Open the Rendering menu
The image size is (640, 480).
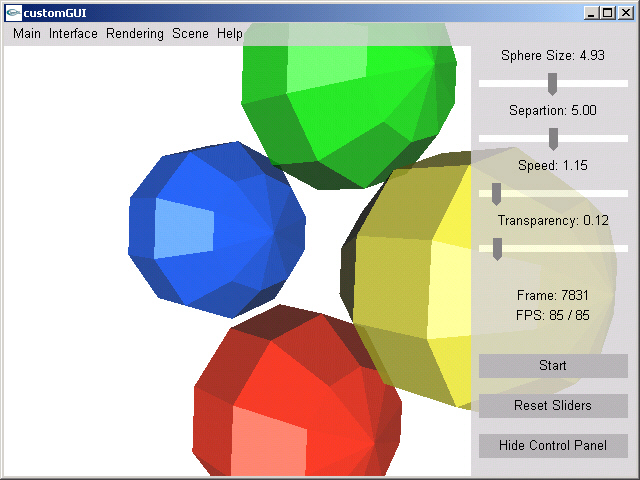[135, 33]
